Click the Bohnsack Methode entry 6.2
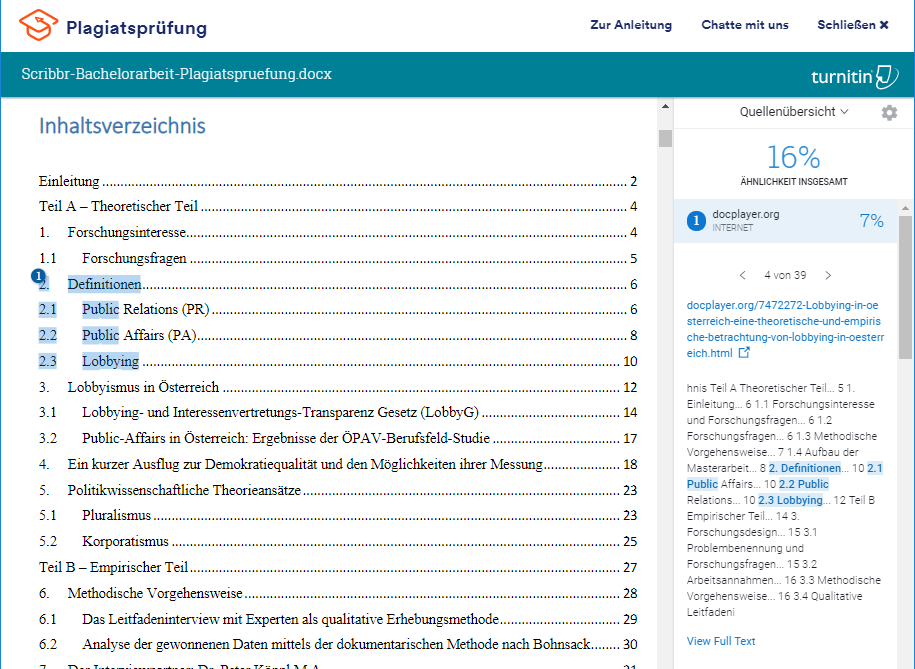915x669 pixels. (x=338, y=644)
